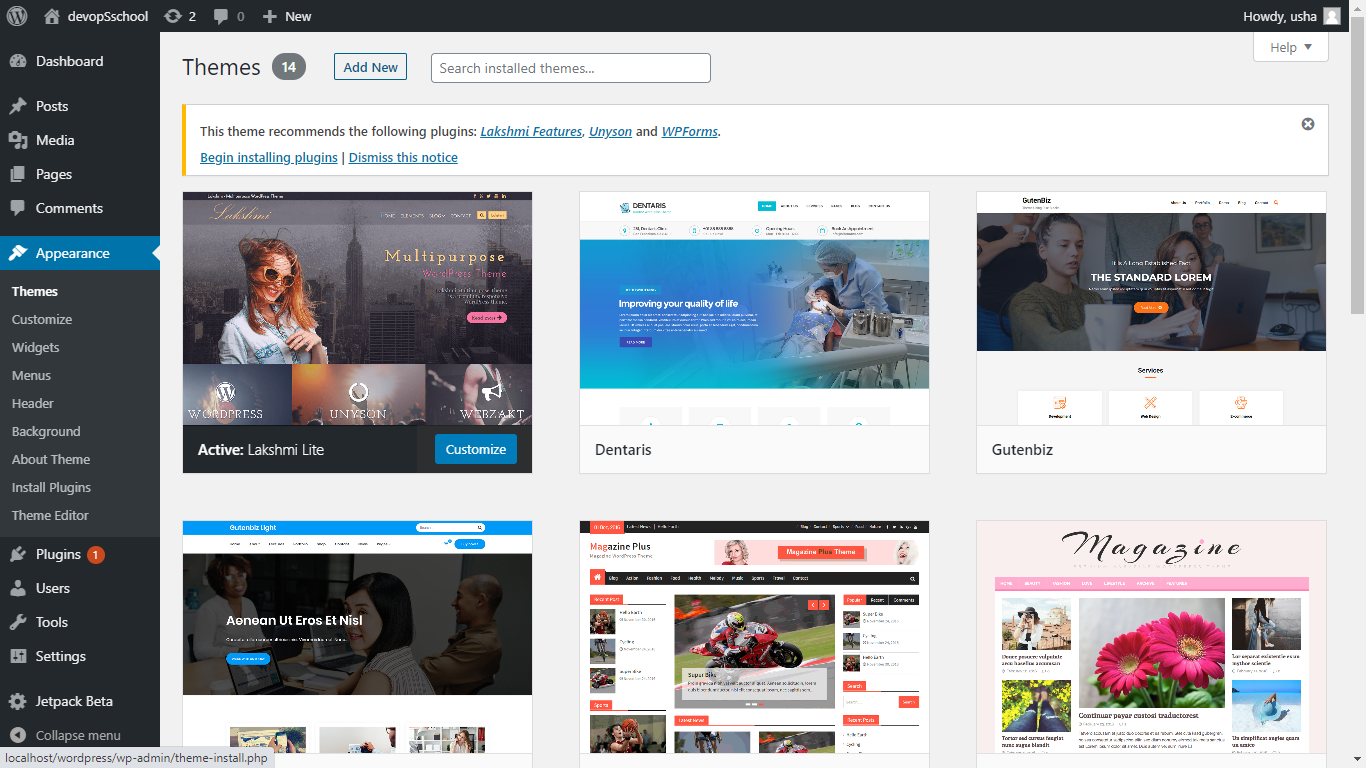The image size is (1366, 768).
Task: Click the Add New theme button
Action: pos(370,67)
